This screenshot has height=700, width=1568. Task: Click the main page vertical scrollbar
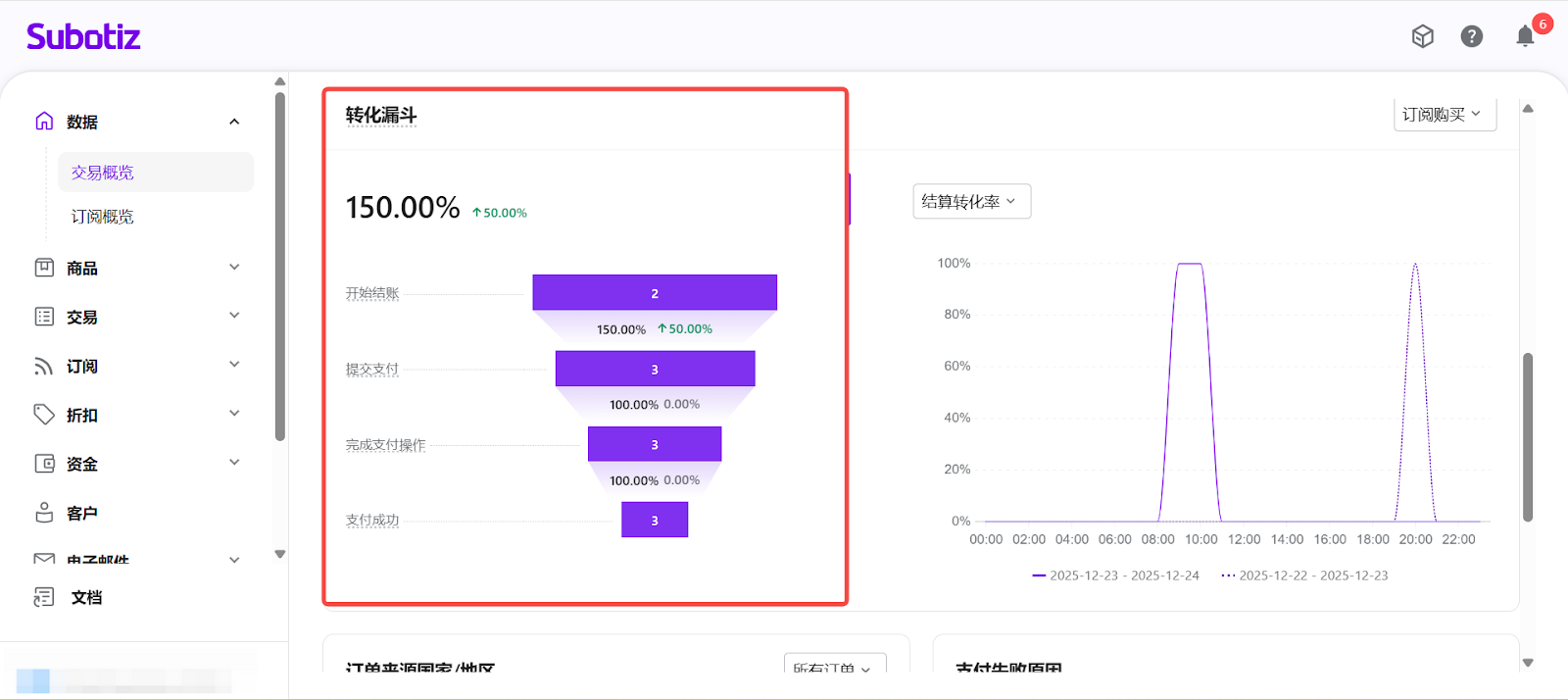point(1527,436)
